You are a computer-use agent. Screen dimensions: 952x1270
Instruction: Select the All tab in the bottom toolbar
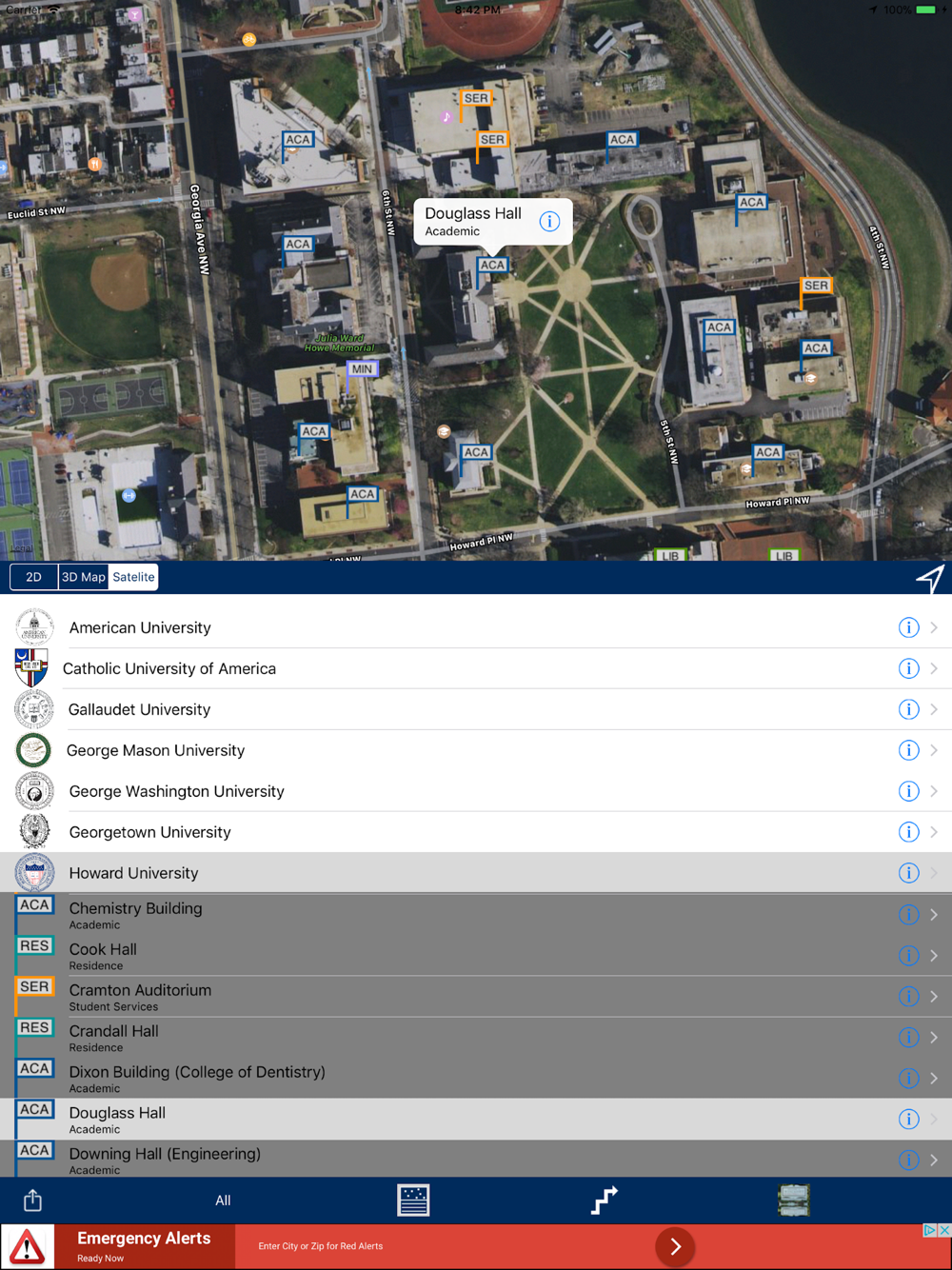point(223,1201)
